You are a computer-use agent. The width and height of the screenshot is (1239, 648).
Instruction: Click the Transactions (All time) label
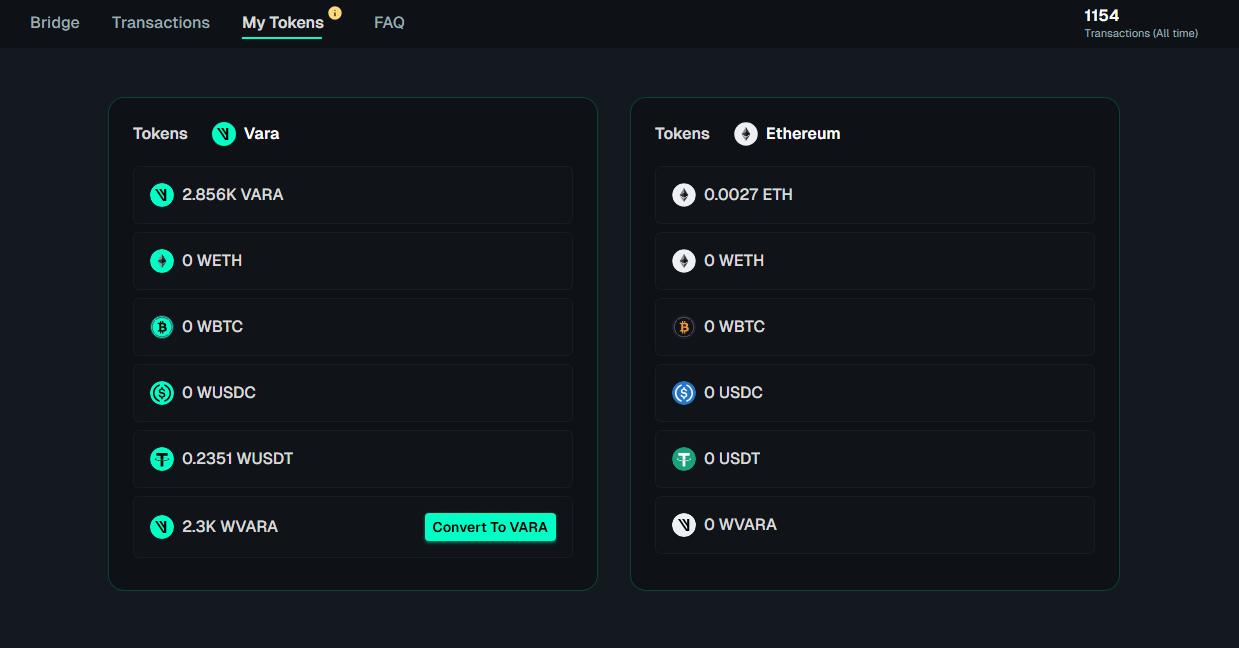point(1141,33)
